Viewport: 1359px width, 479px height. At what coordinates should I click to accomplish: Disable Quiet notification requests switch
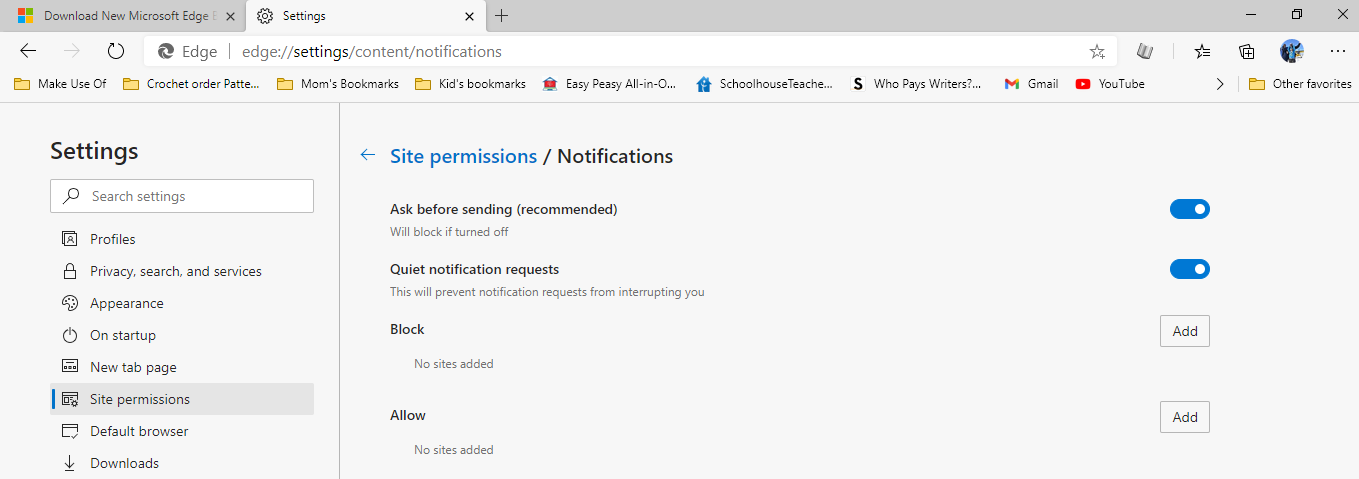(1189, 269)
